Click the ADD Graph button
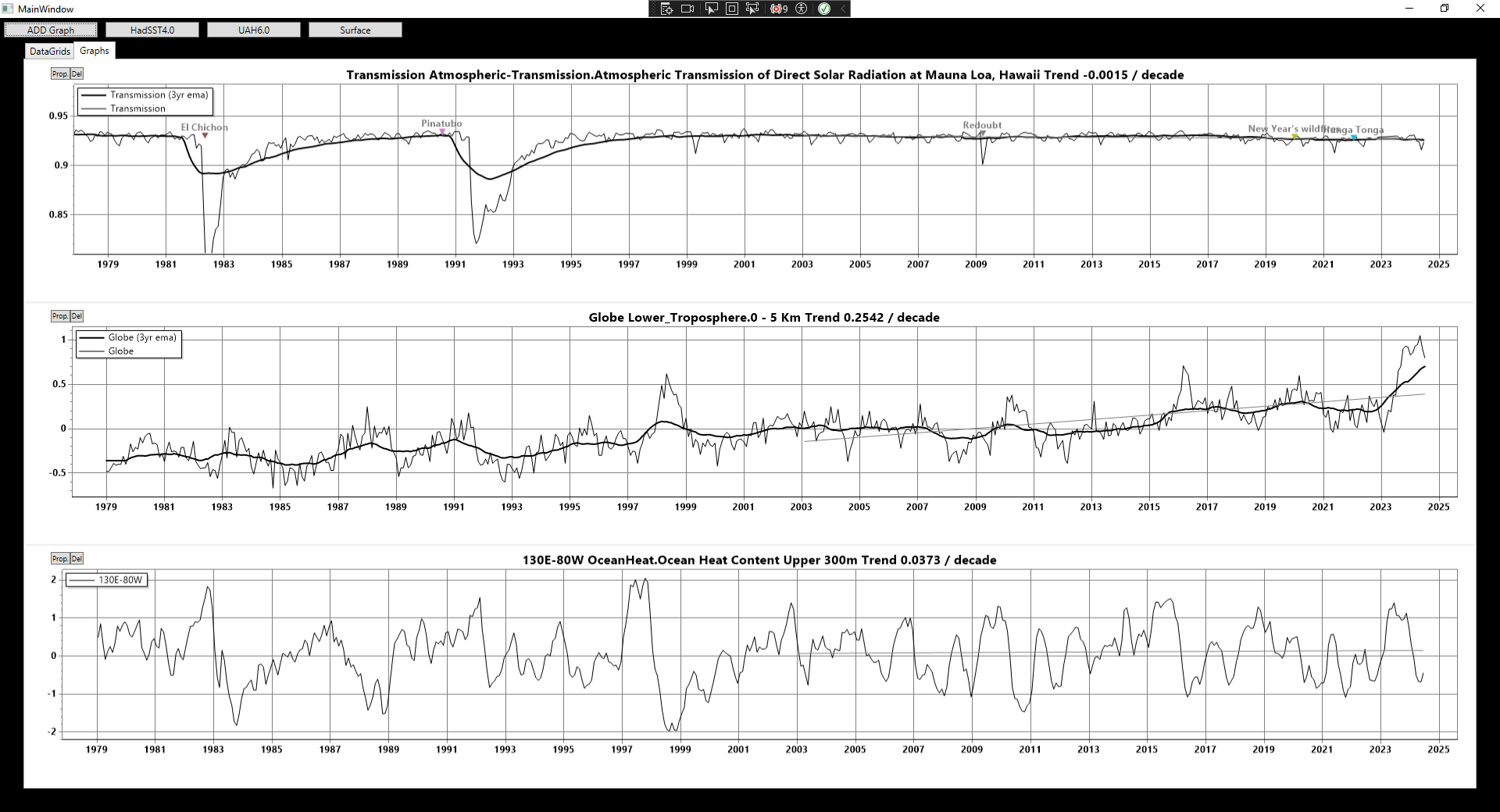This screenshot has width=1500, height=812. point(51,30)
